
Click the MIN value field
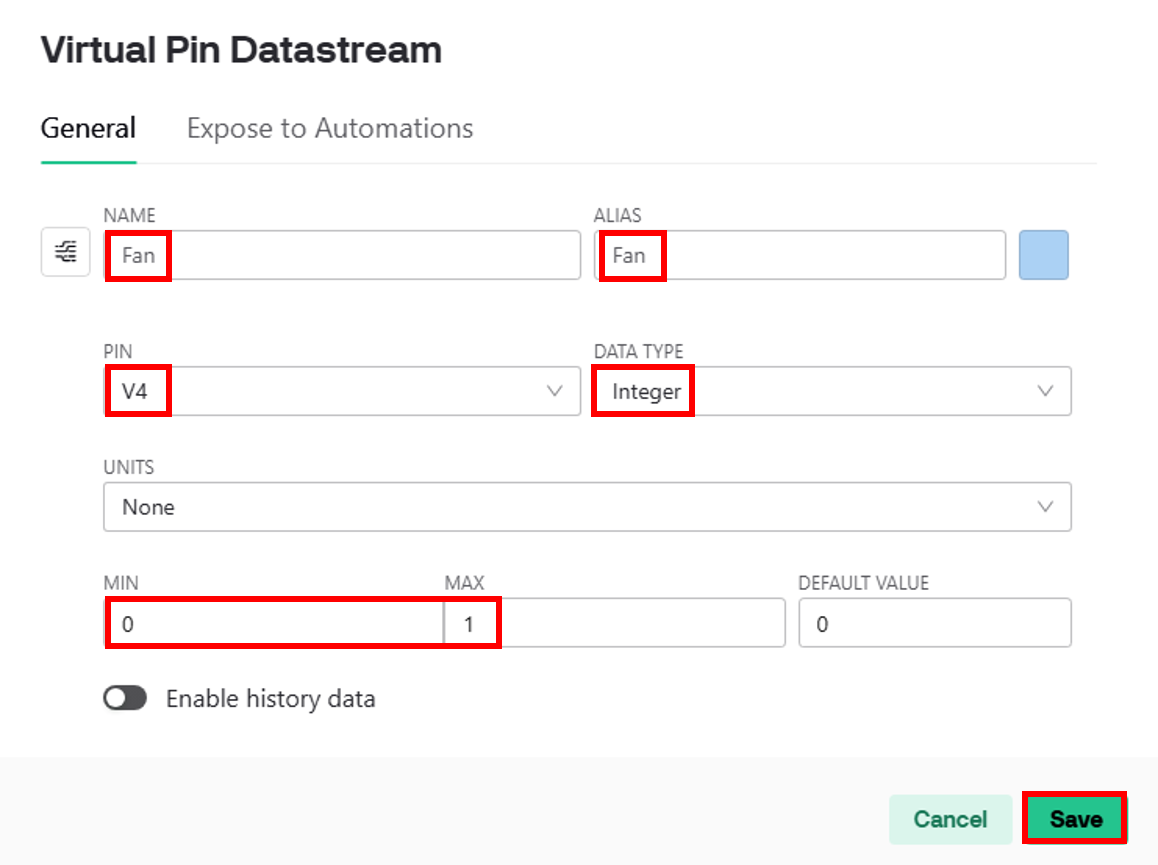pos(274,623)
